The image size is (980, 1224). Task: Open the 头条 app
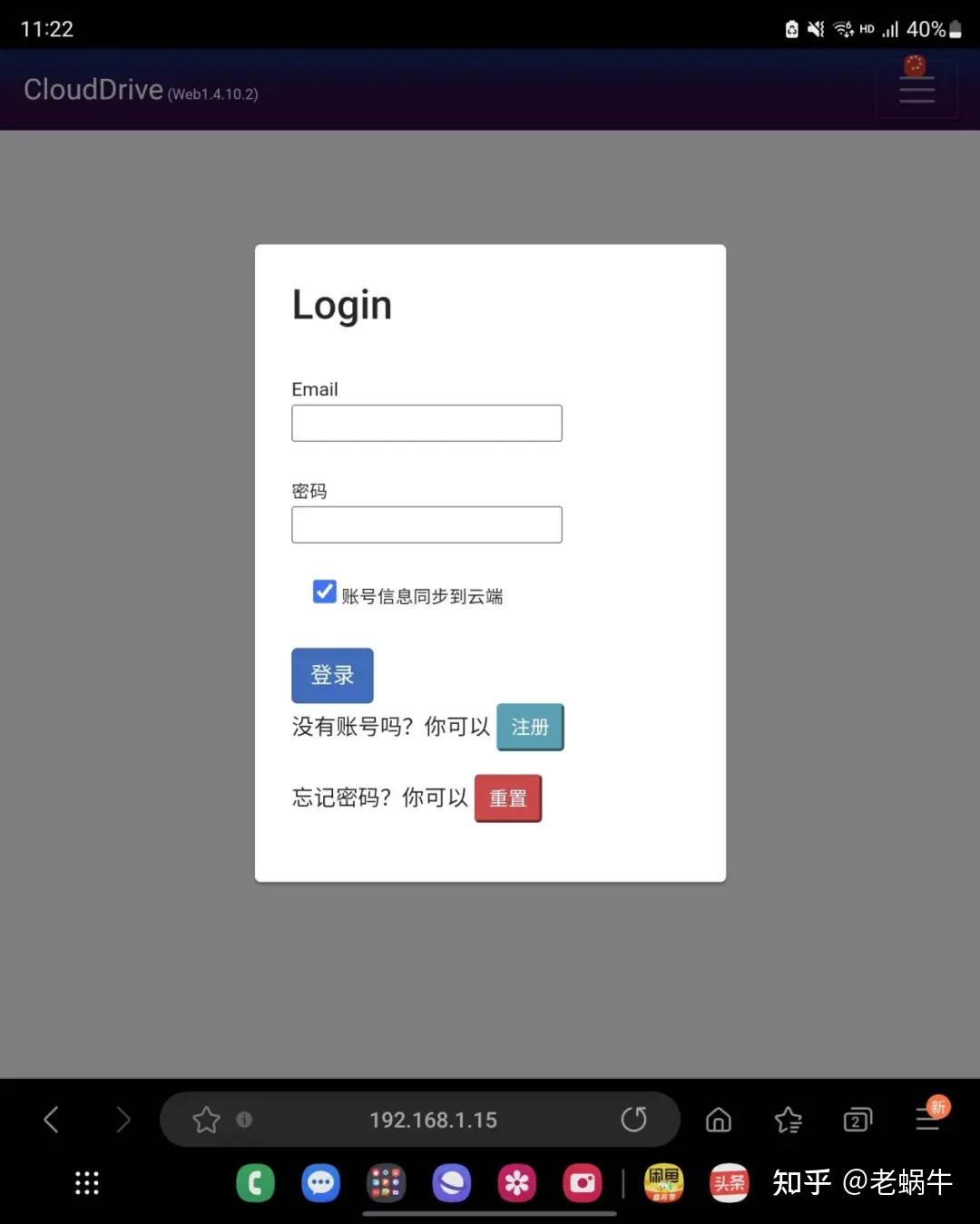pyautogui.click(x=729, y=1183)
